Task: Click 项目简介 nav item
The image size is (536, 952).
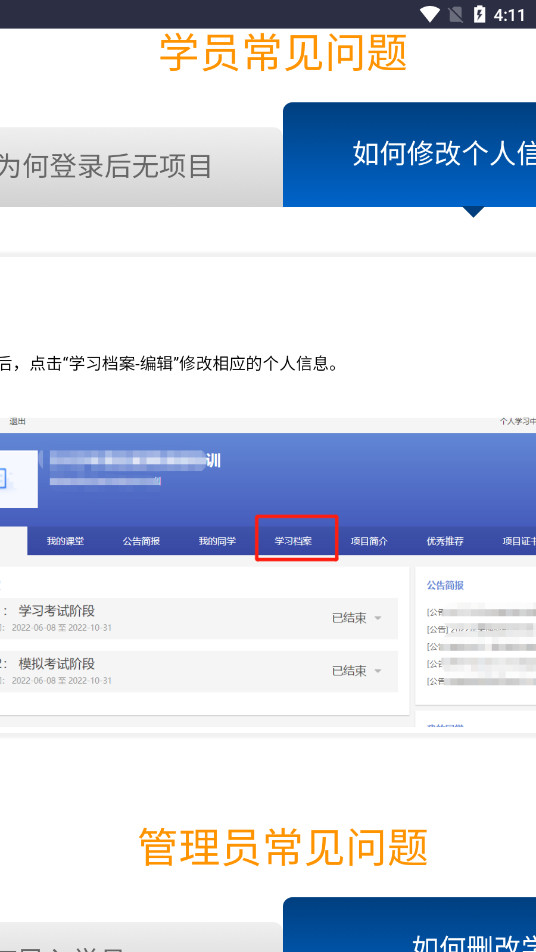Action: (x=369, y=541)
